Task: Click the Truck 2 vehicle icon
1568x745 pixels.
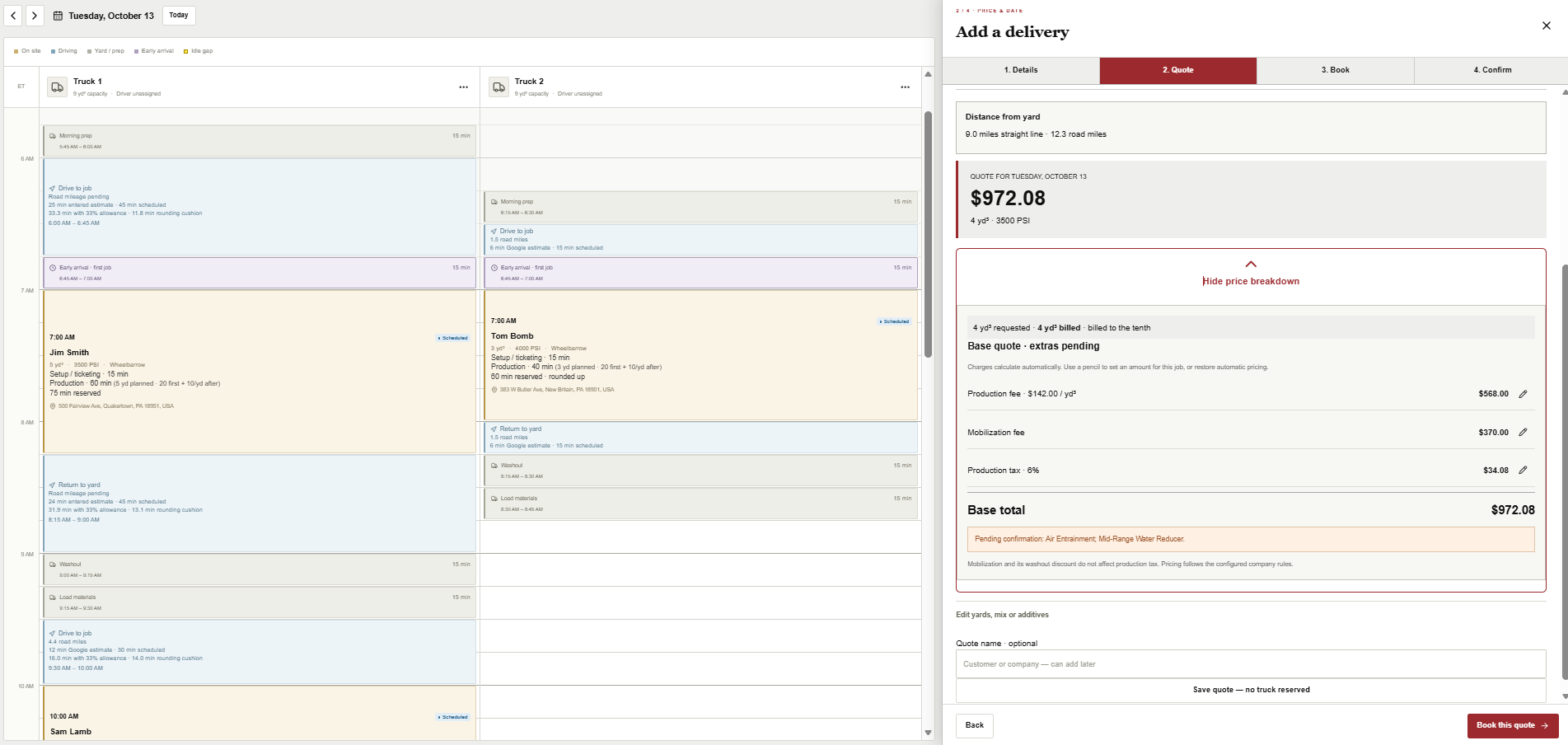Action: [x=498, y=87]
